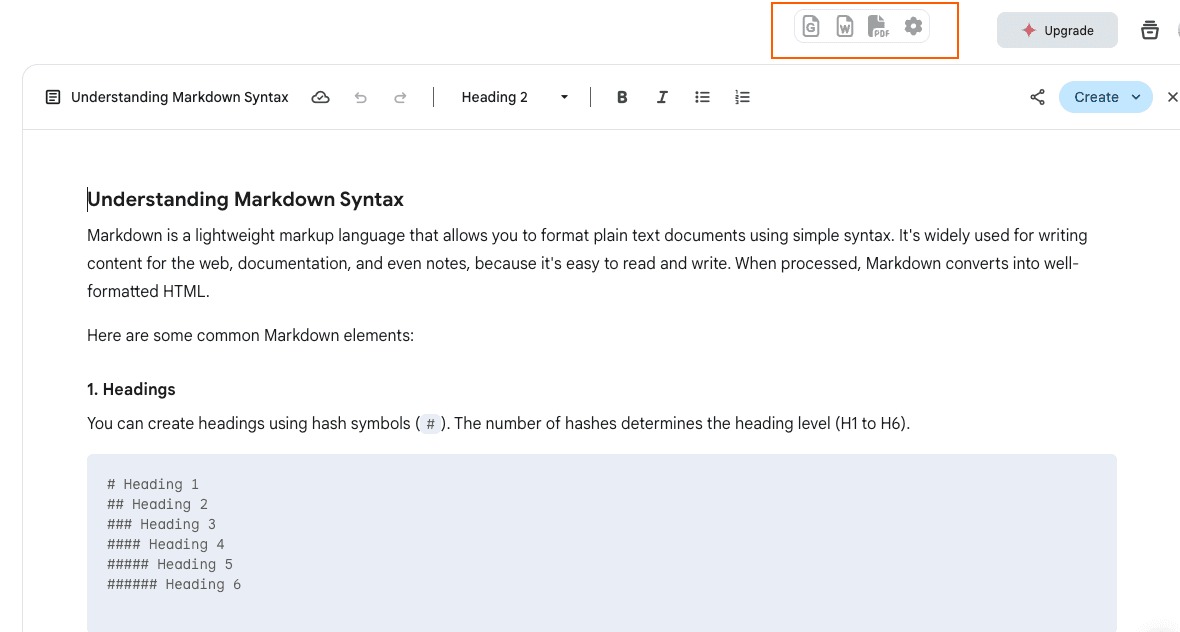
Task: Expand the Create button dropdown arrow
Action: click(1136, 97)
